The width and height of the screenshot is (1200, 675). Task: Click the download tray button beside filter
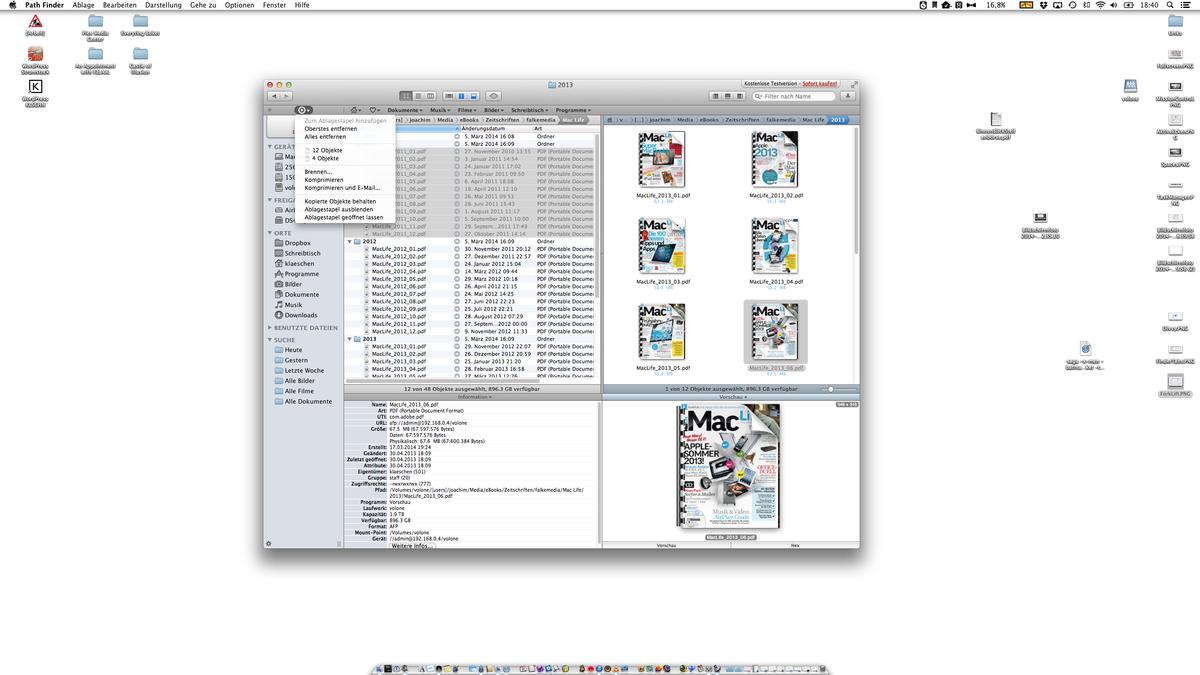pyautogui.click(x=848, y=96)
